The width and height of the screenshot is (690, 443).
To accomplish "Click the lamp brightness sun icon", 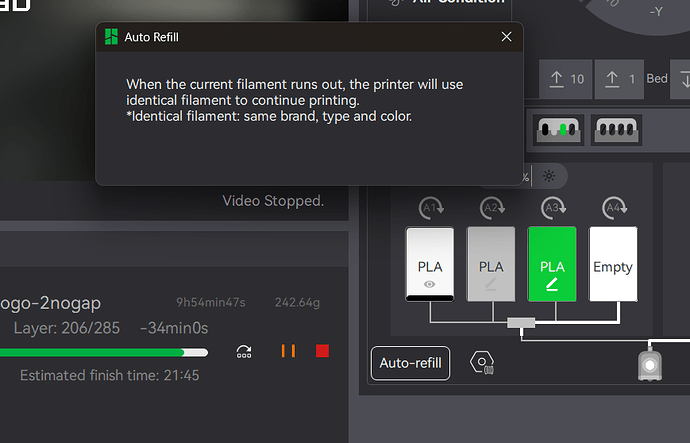I will point(549,176).
